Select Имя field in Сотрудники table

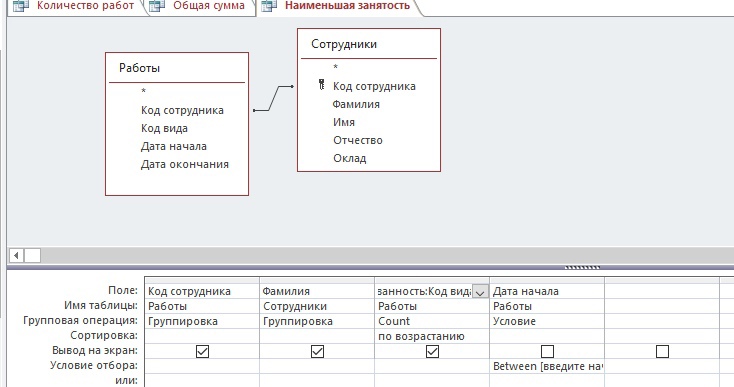[344, 122]
